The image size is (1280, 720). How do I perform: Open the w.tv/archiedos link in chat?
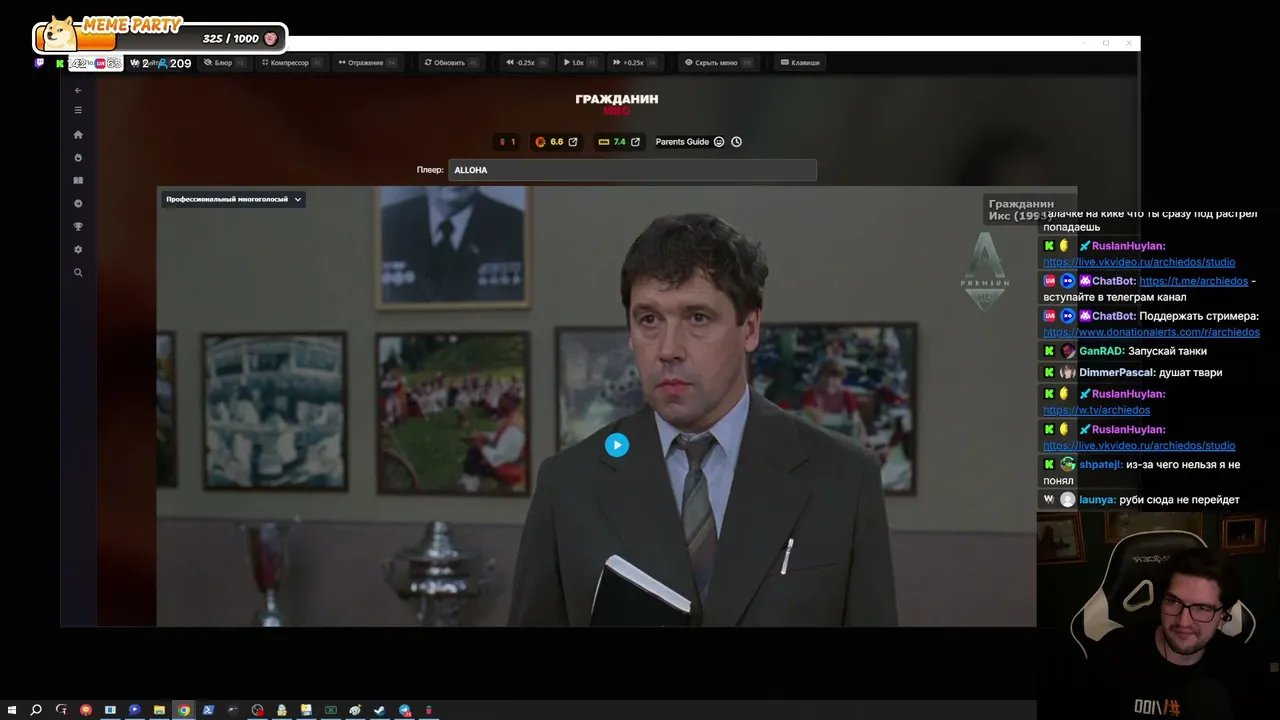[1096, 410]
